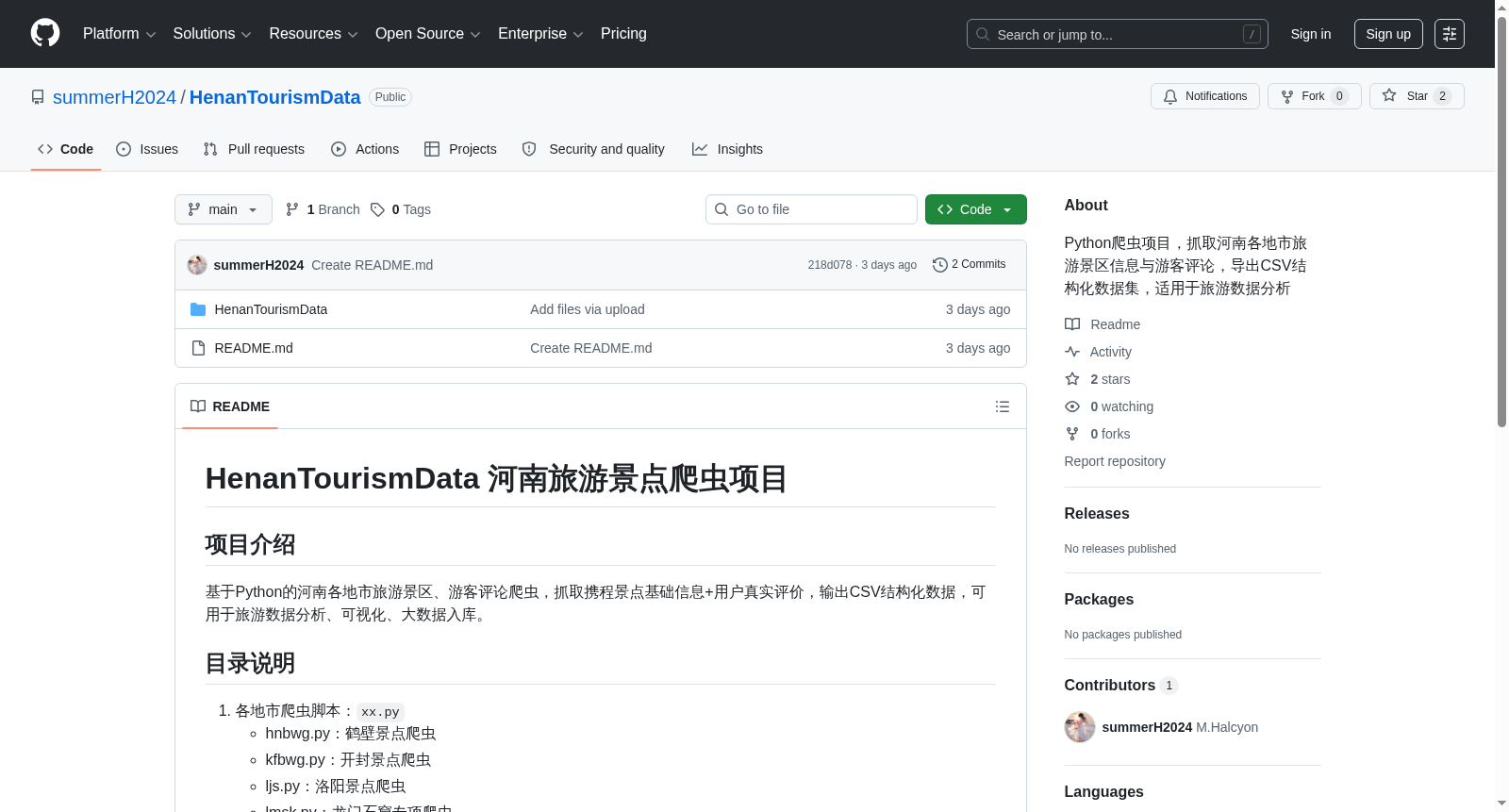Click the README.md file icon
Image resolution: width=1509 pixels, height=812 pixels.
click(x=198, y=348)
